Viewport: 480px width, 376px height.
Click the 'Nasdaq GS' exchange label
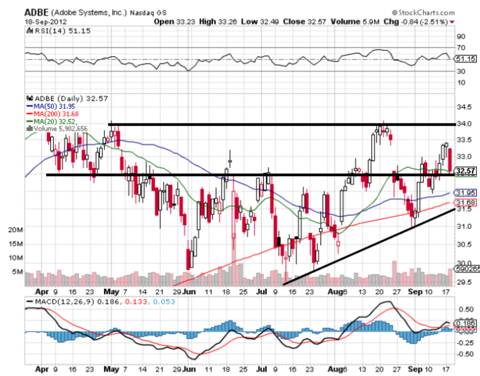[148, 13]
